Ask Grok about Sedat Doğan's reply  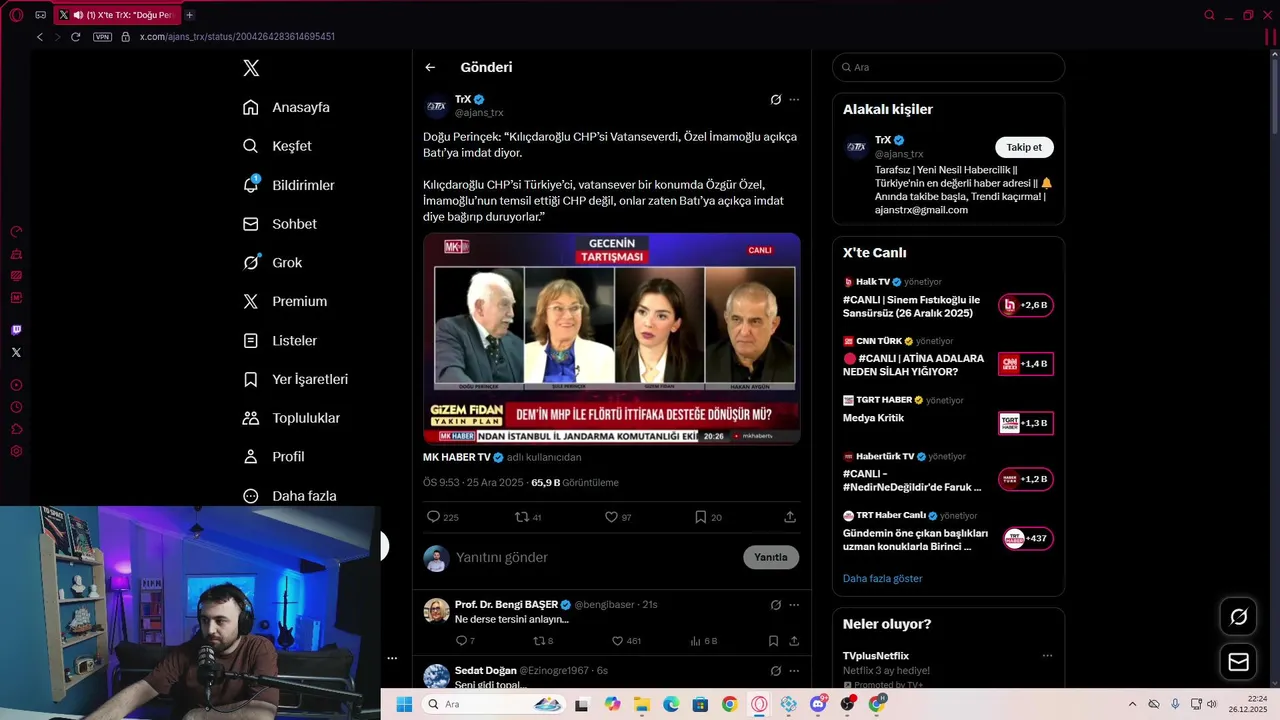(775, 671)
